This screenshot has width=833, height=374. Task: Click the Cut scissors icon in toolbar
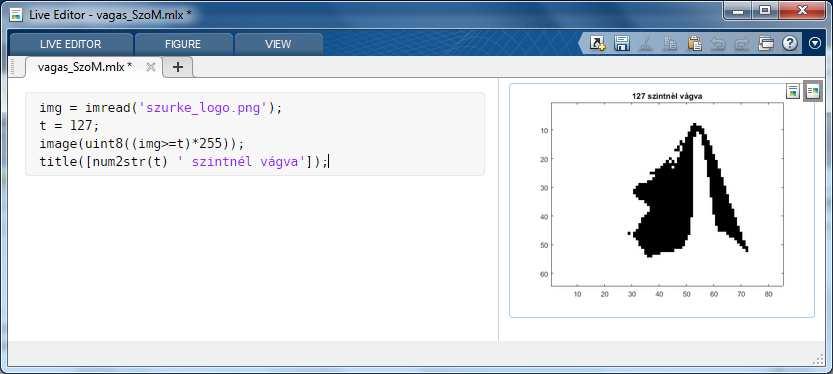coord(646,44)
